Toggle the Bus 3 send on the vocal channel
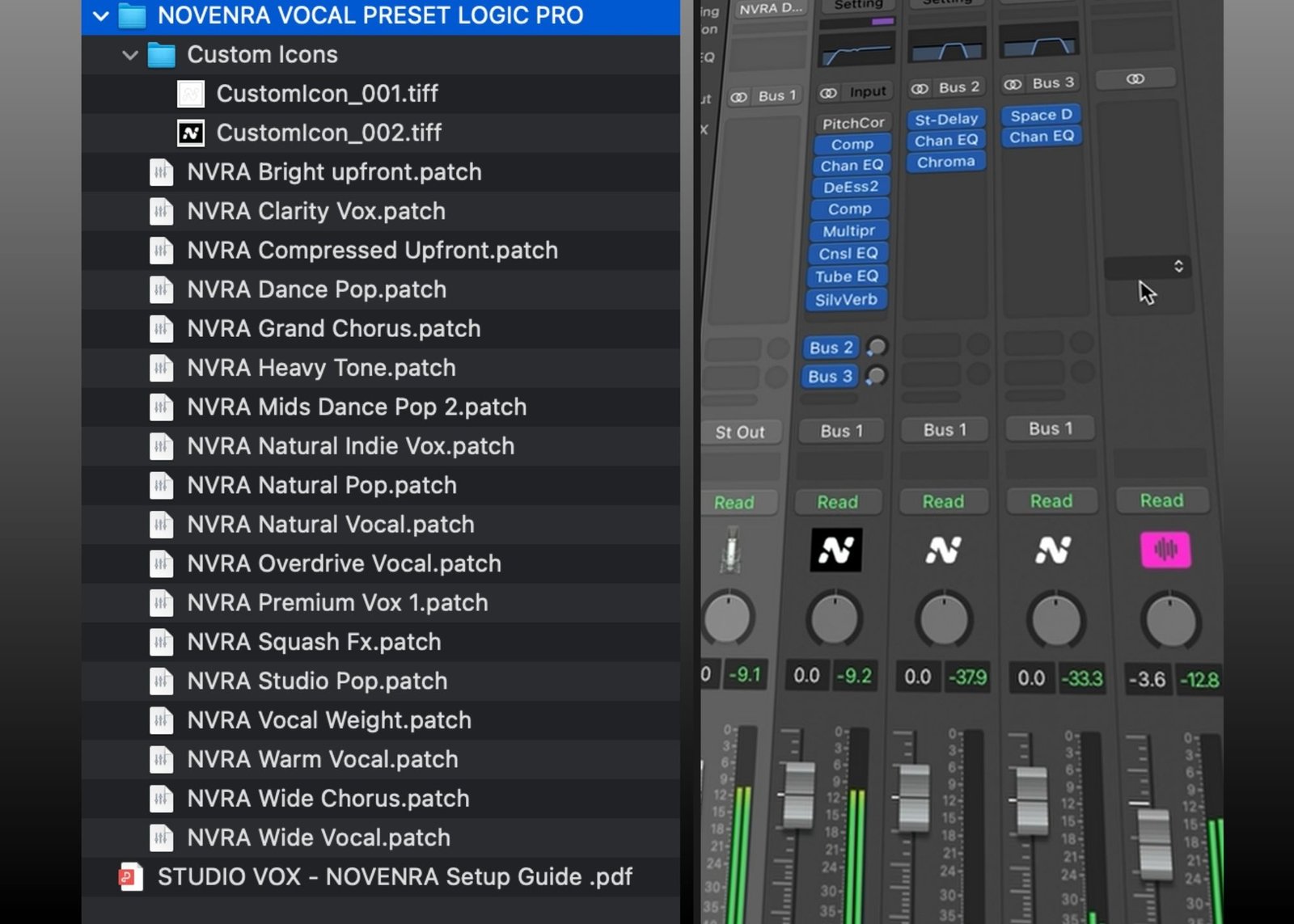 coord(829,377)
